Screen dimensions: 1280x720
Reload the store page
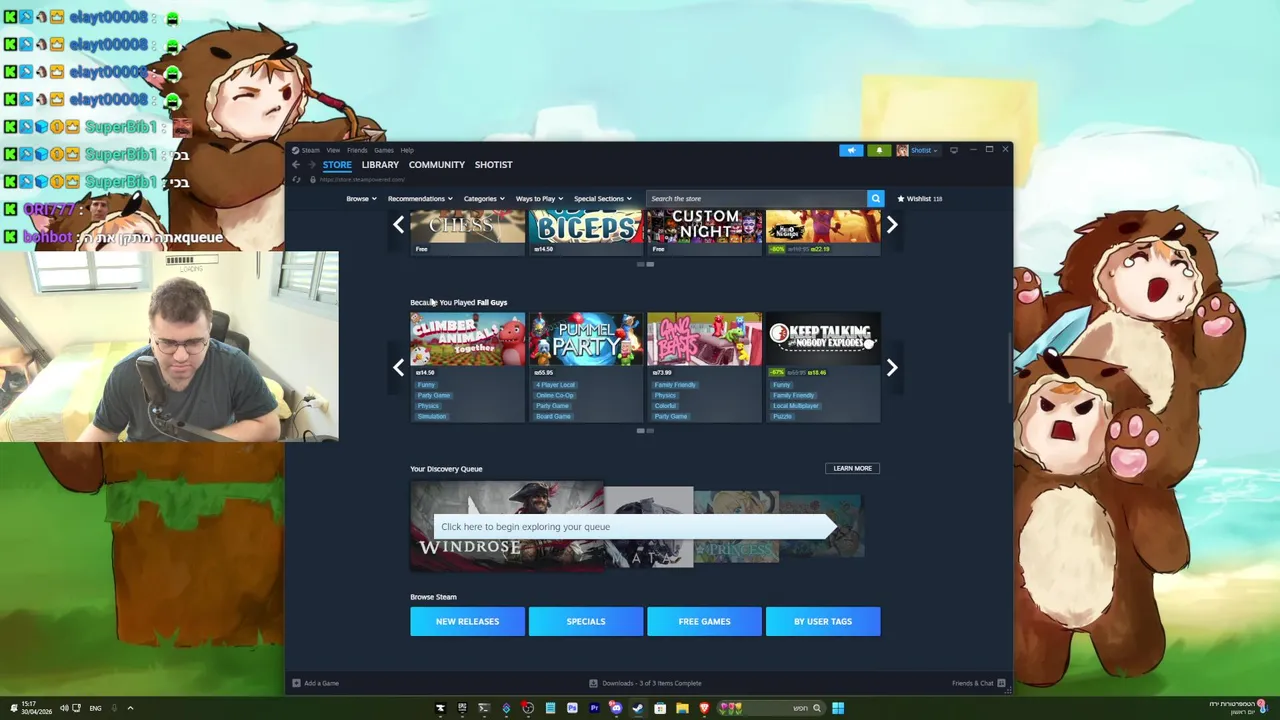point(296,180)
